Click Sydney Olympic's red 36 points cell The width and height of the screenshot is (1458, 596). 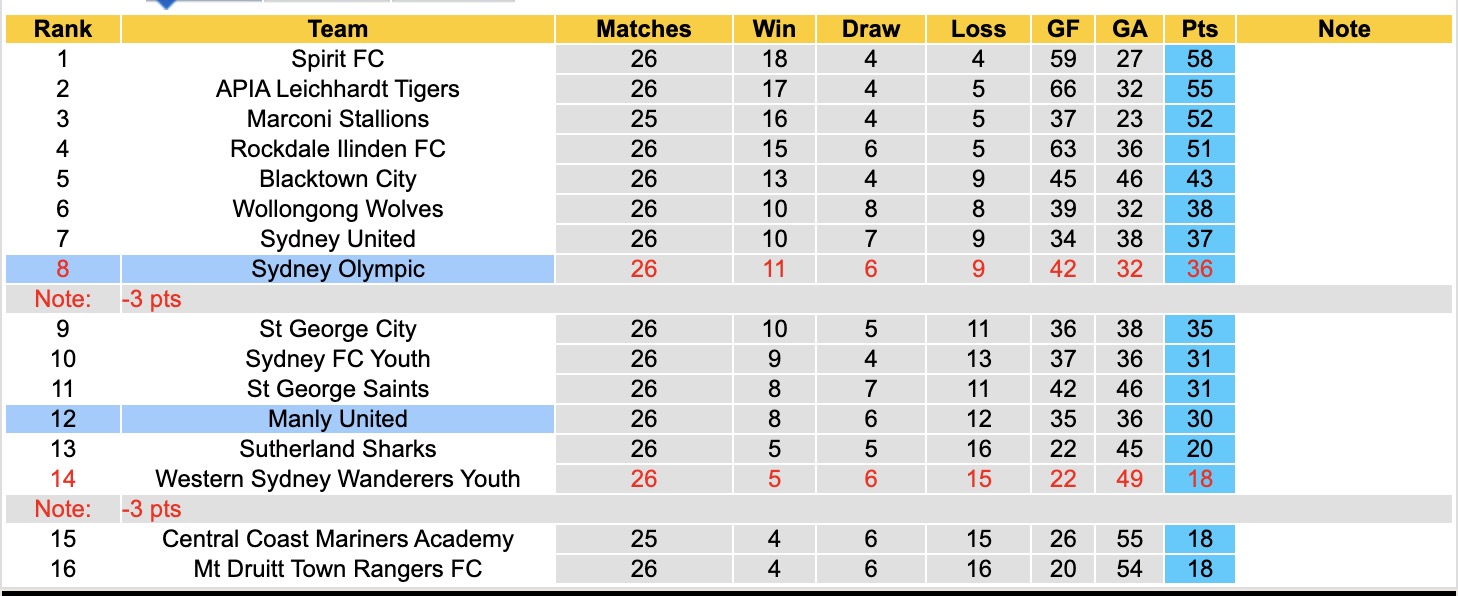click(1200, 269)
